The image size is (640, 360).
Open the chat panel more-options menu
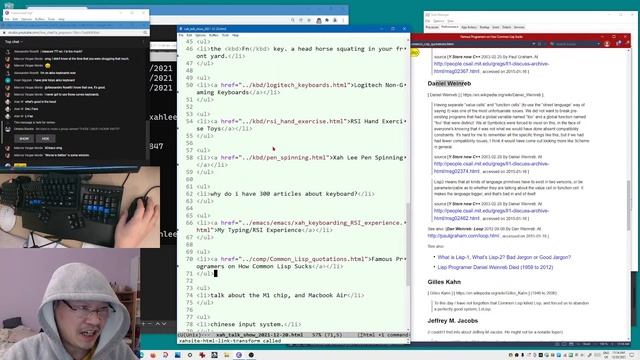[143, 42]
